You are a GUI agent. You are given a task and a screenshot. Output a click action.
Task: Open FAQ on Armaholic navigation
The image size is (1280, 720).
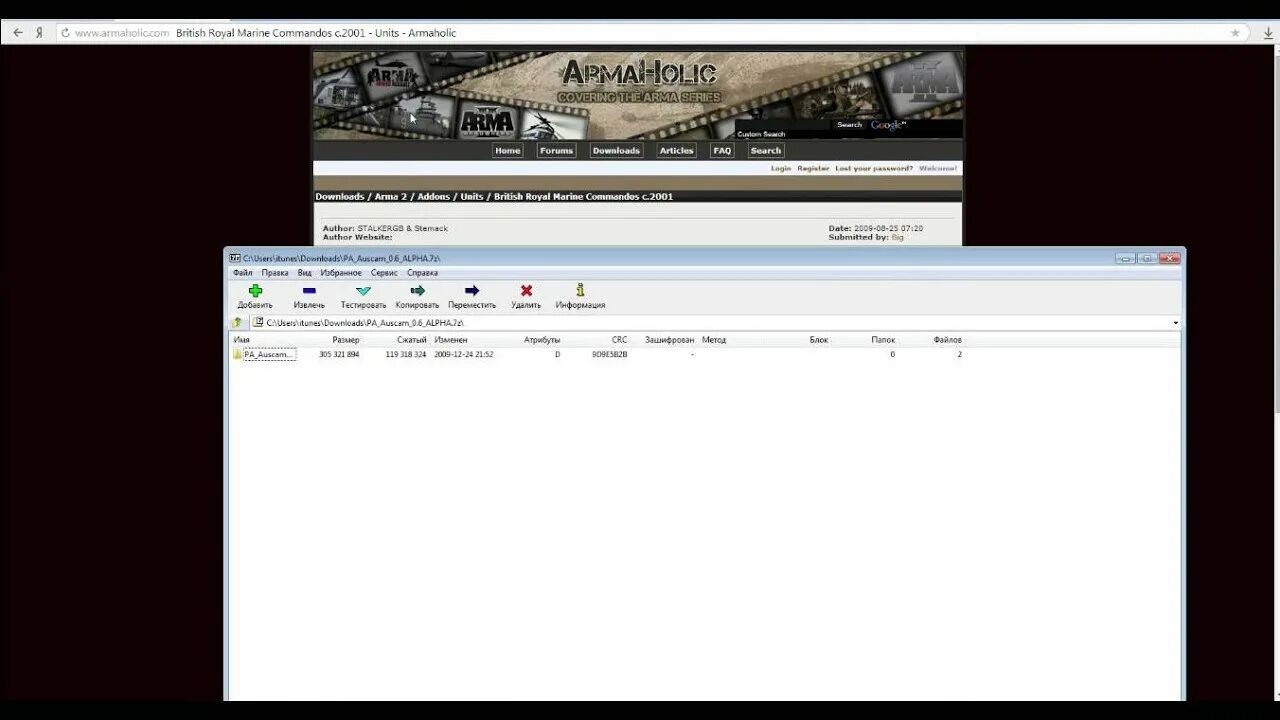[722, 151]
